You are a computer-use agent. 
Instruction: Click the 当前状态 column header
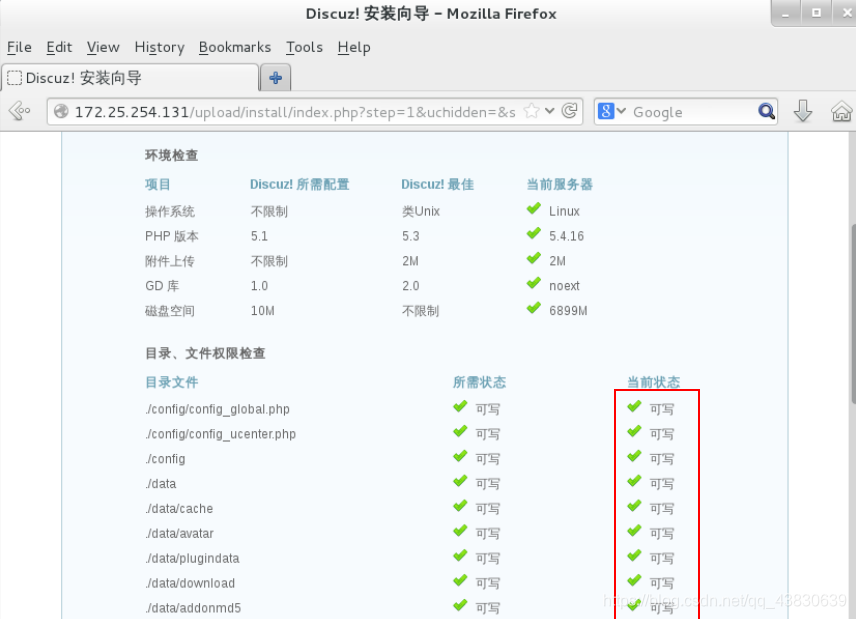pos(653,382)
